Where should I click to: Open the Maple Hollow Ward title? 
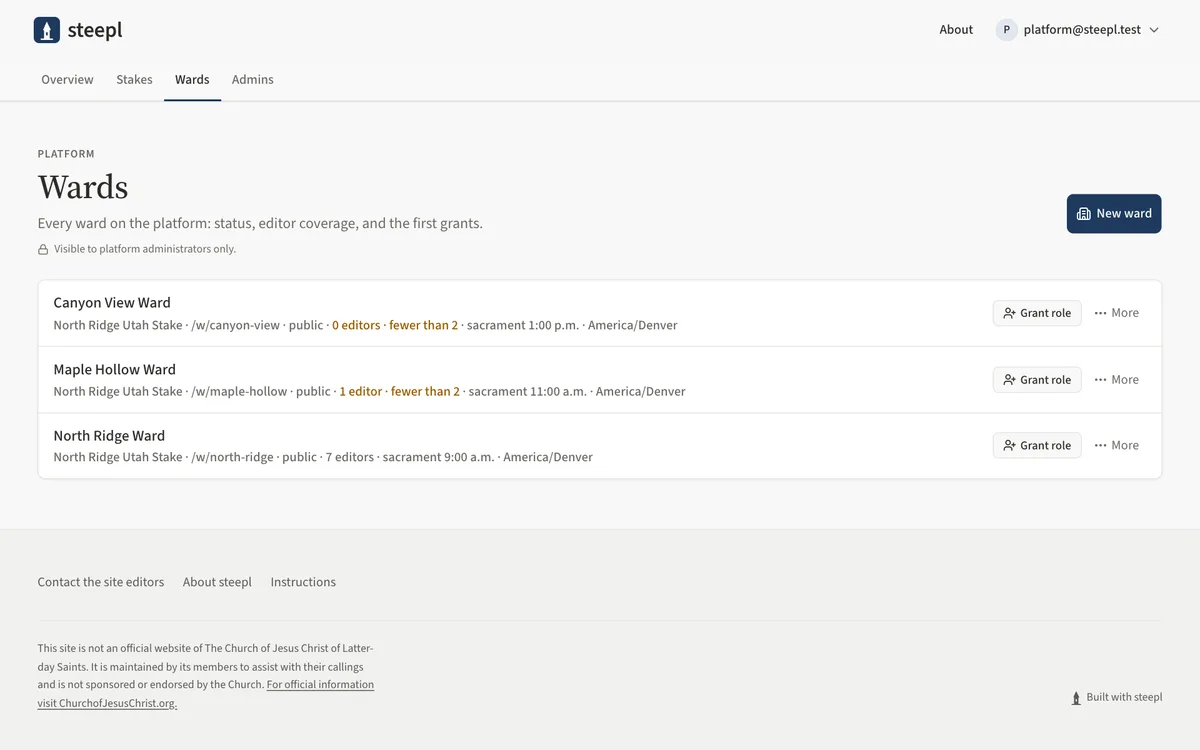(114, 370)
